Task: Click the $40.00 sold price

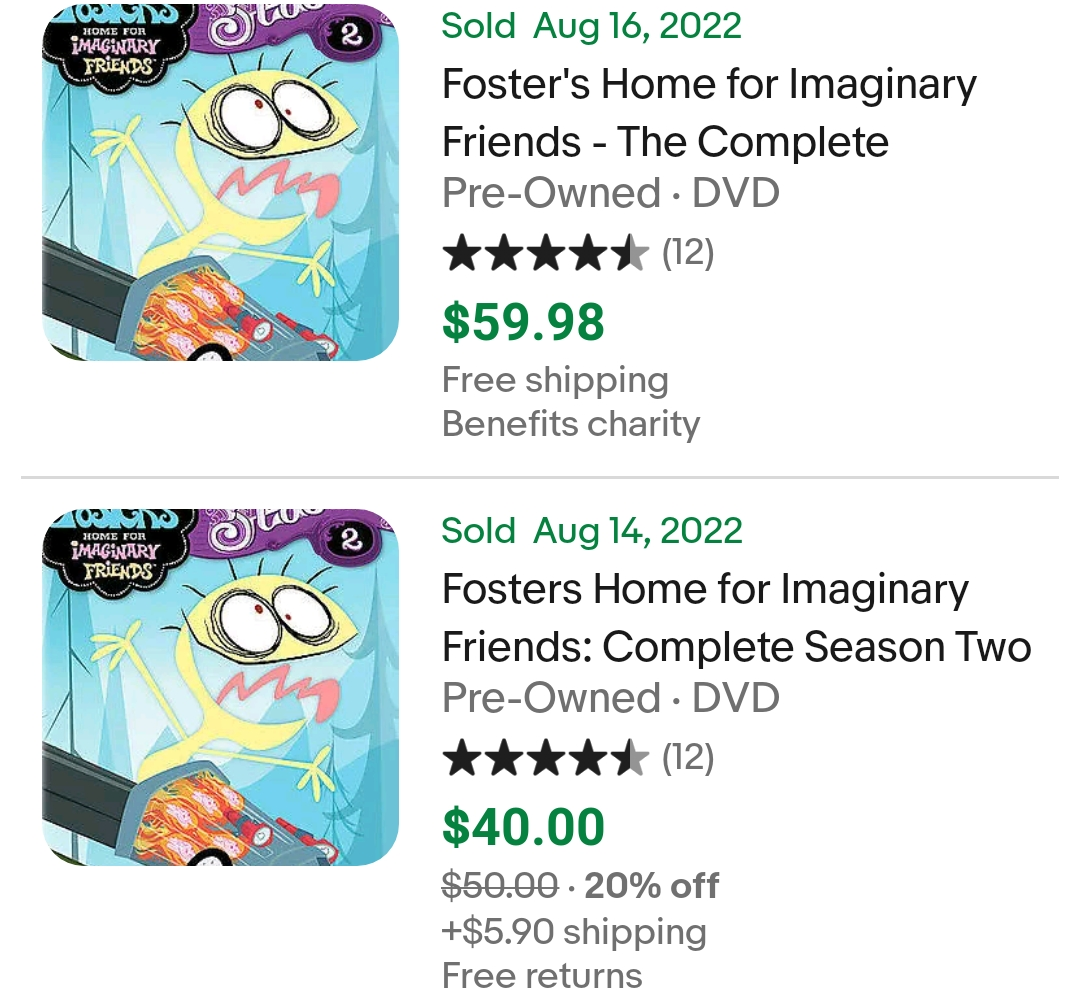Action: click(x=523, y=827)
